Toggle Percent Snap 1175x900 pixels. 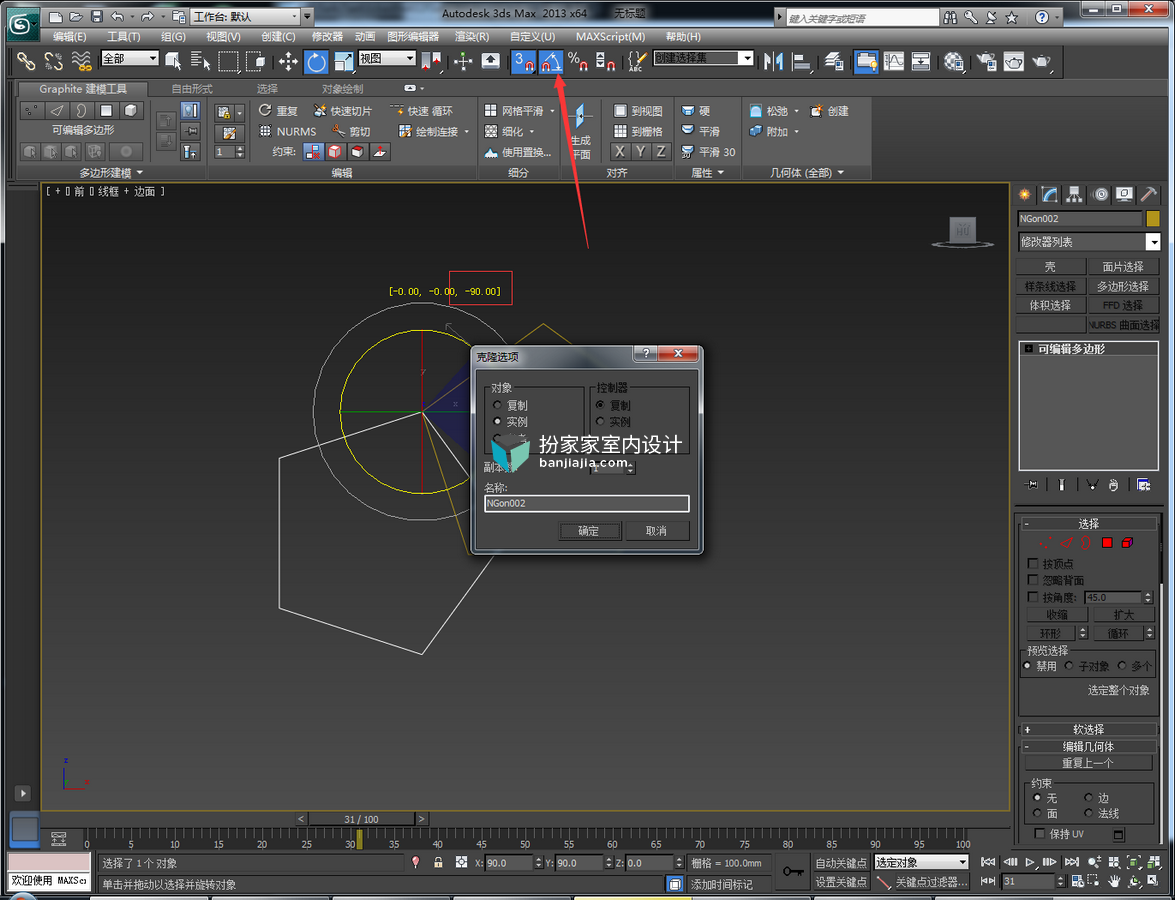point(578,61)
